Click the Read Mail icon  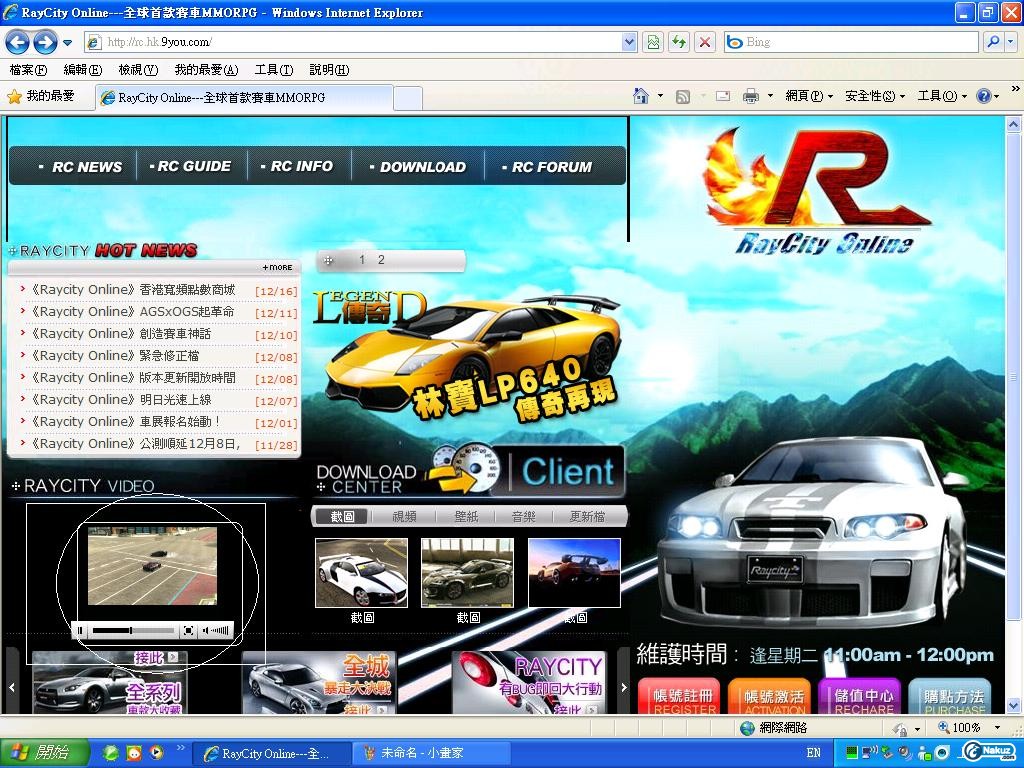coord(723,97)
